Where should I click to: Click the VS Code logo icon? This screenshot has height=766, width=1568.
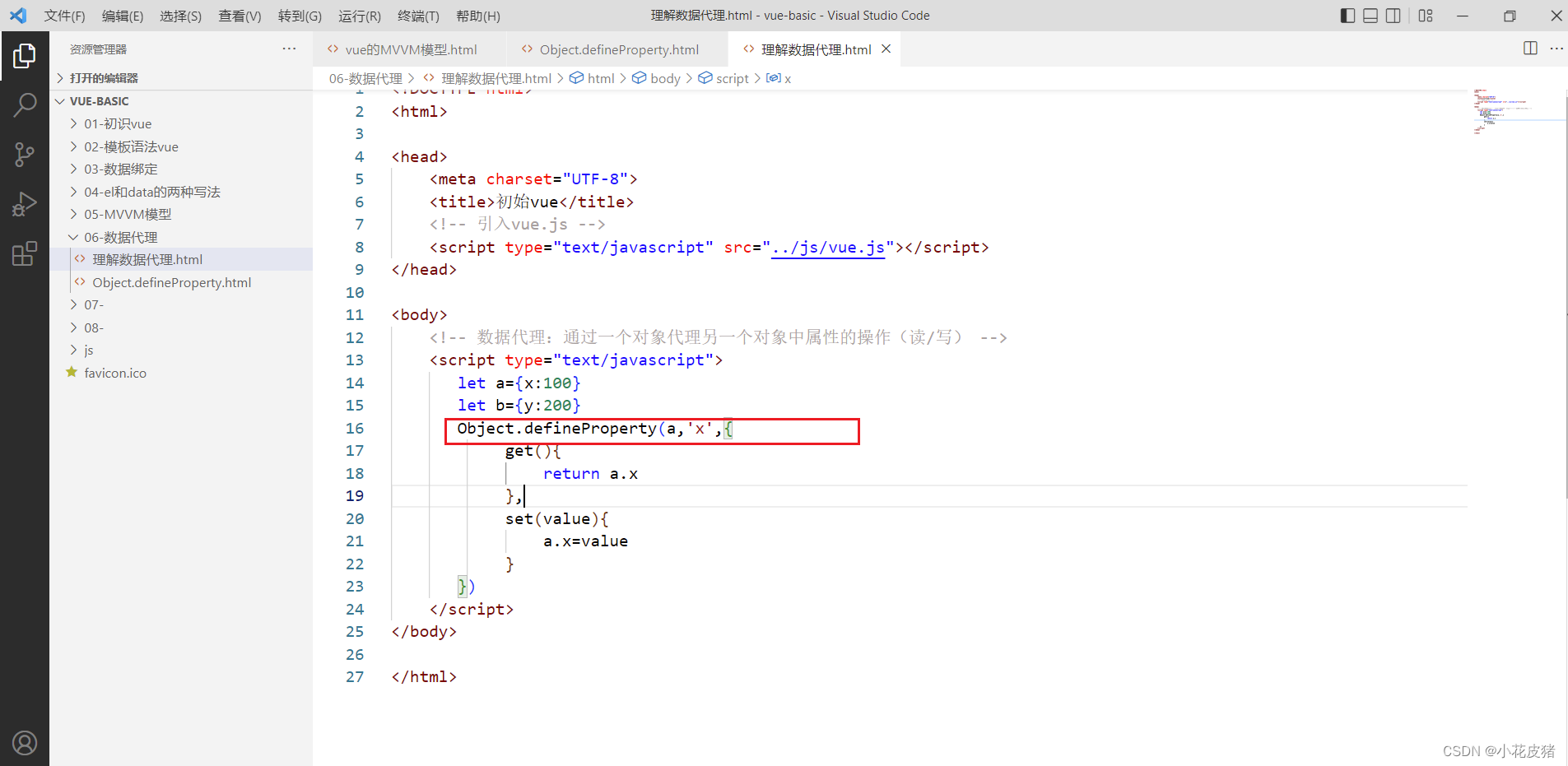click(18, 16)
